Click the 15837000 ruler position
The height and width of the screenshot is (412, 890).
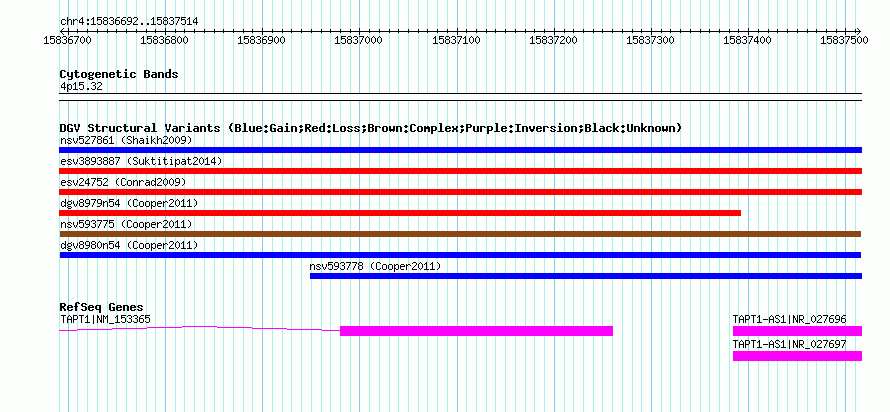point(359,40)
